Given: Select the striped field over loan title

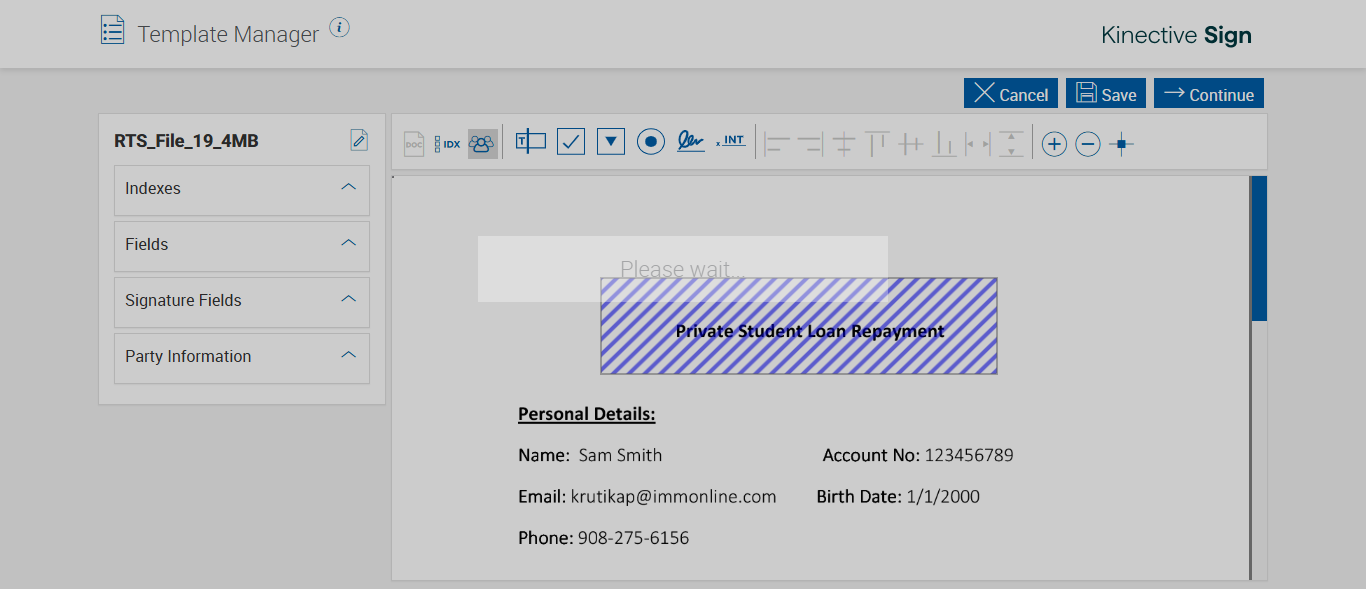Looking at the screenshot, I should pyautogui.click(x=799, y=326).
